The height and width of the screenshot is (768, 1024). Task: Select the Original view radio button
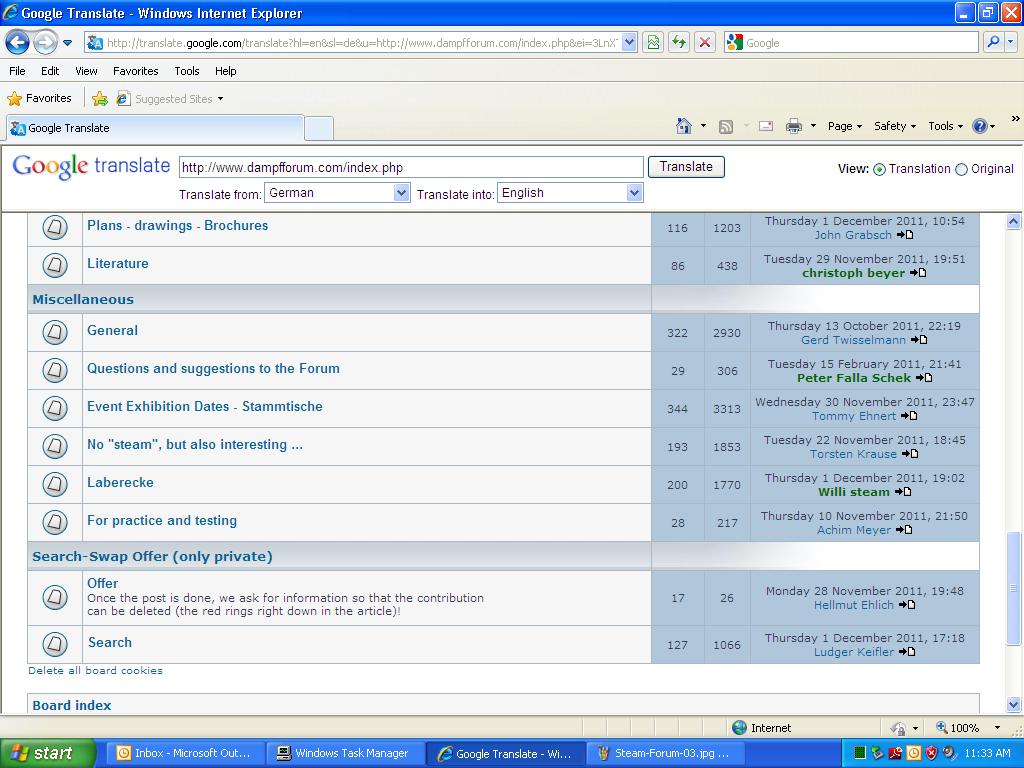coord(961,170)
